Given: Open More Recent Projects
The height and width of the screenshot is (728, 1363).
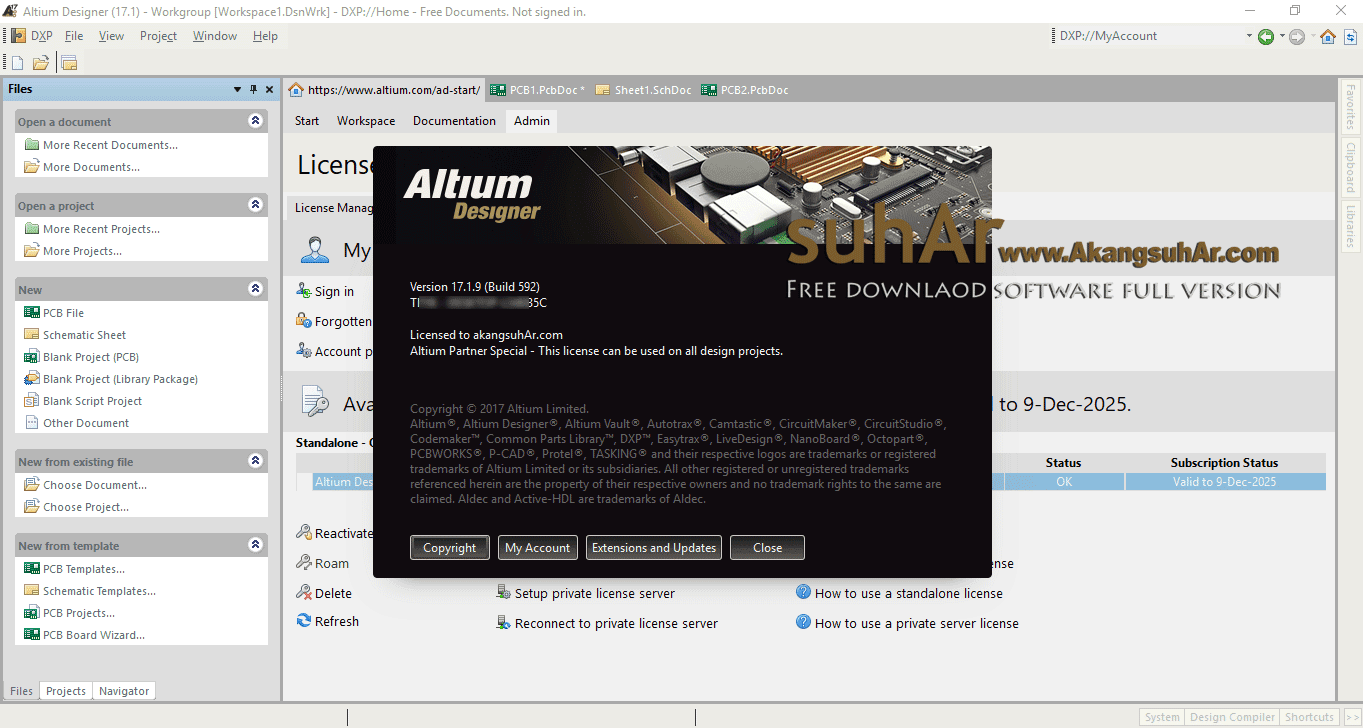Looking at the screenshot, I should 92,229.
